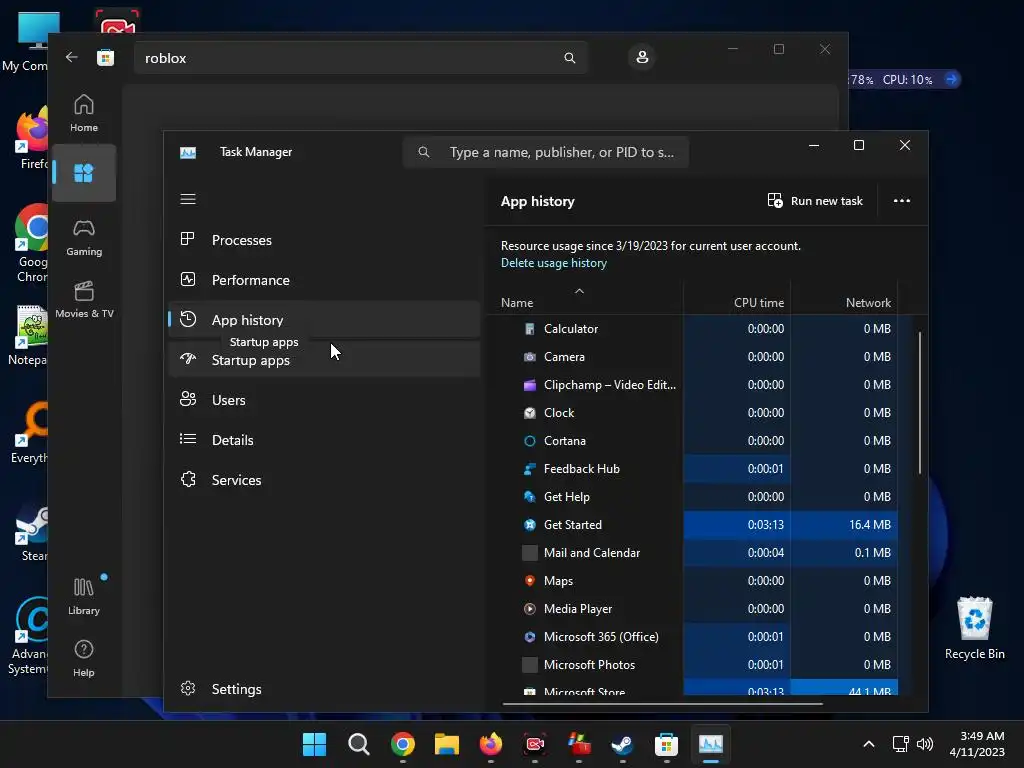Open Steam from the taskbar

coord(622,744)
